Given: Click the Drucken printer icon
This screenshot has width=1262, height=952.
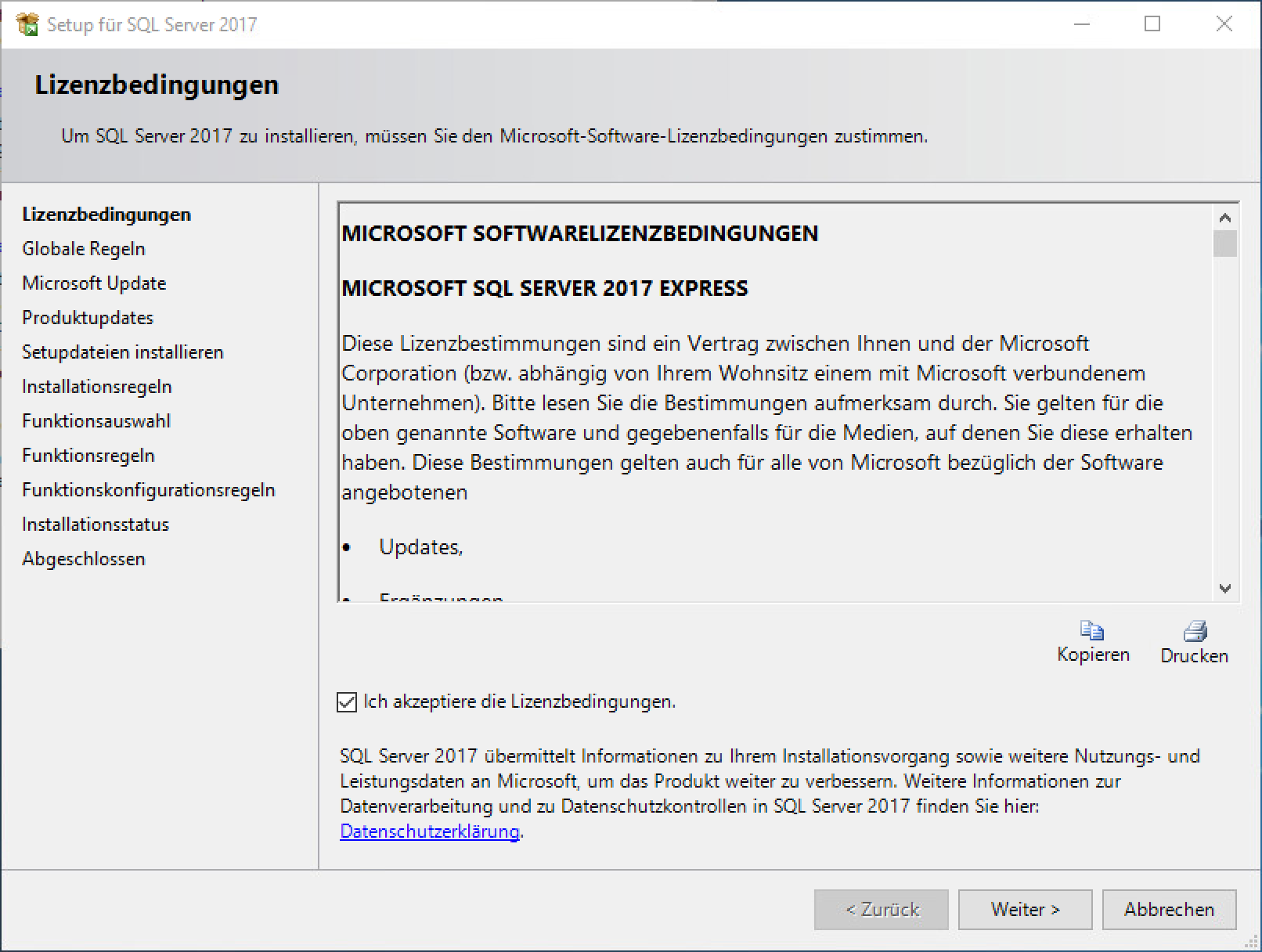Looking at the screenshot, I should click(1195, 631).
